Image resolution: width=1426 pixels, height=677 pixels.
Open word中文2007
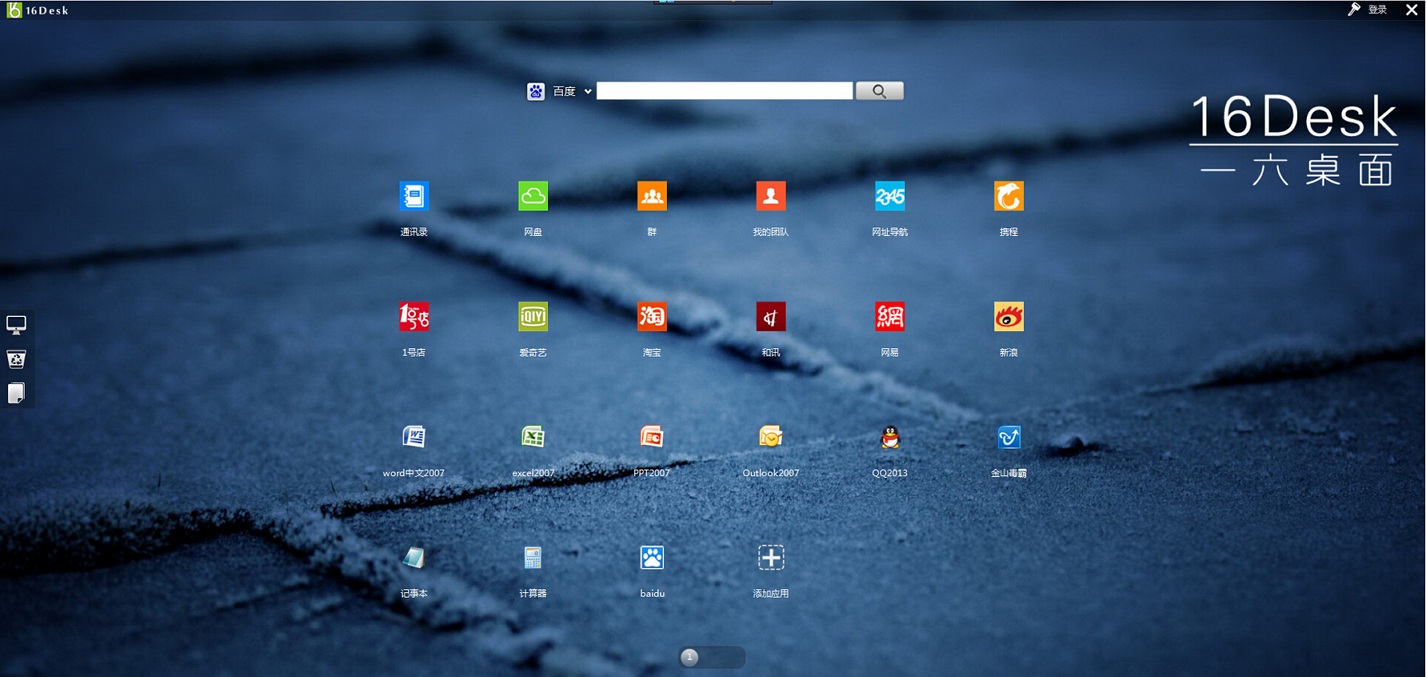(414, 436)
